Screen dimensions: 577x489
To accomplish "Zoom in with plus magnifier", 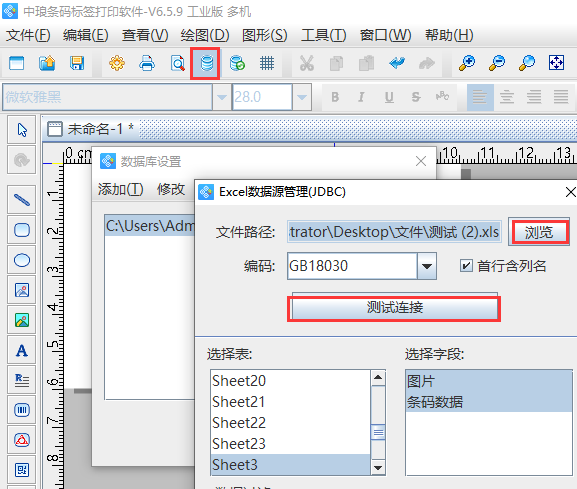I will point(467,63).
